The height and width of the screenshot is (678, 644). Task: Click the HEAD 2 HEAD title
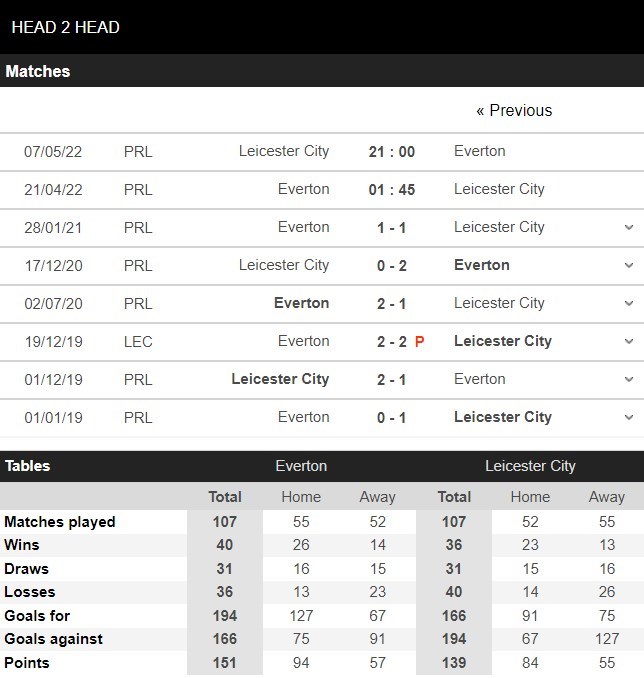coord(66,27)
